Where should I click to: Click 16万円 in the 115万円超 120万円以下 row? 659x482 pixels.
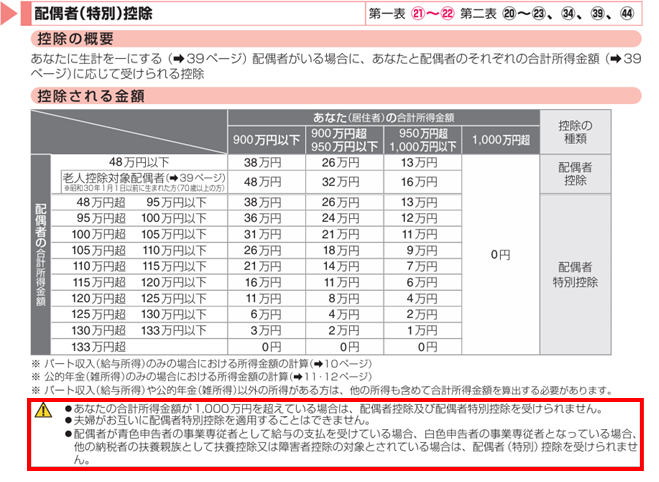[x=266, y=282]
